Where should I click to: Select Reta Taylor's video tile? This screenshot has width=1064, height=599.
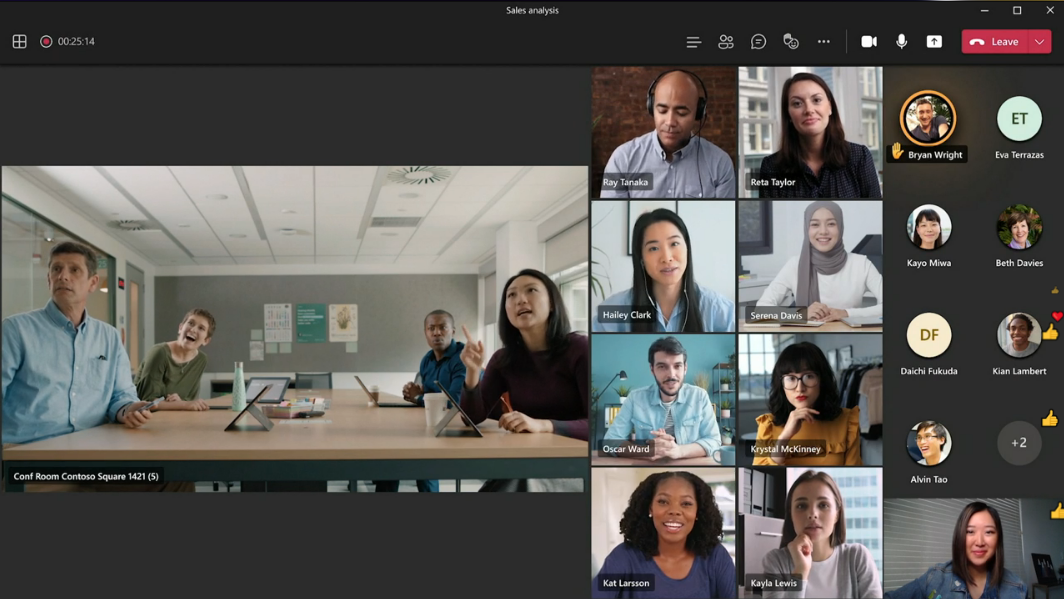pyautogui.click(x=810, y=132)
